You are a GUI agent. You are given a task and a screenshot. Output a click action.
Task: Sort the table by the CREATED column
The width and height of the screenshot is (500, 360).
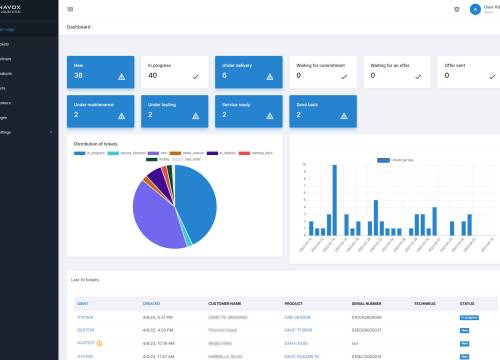click(x=151, y=304)
